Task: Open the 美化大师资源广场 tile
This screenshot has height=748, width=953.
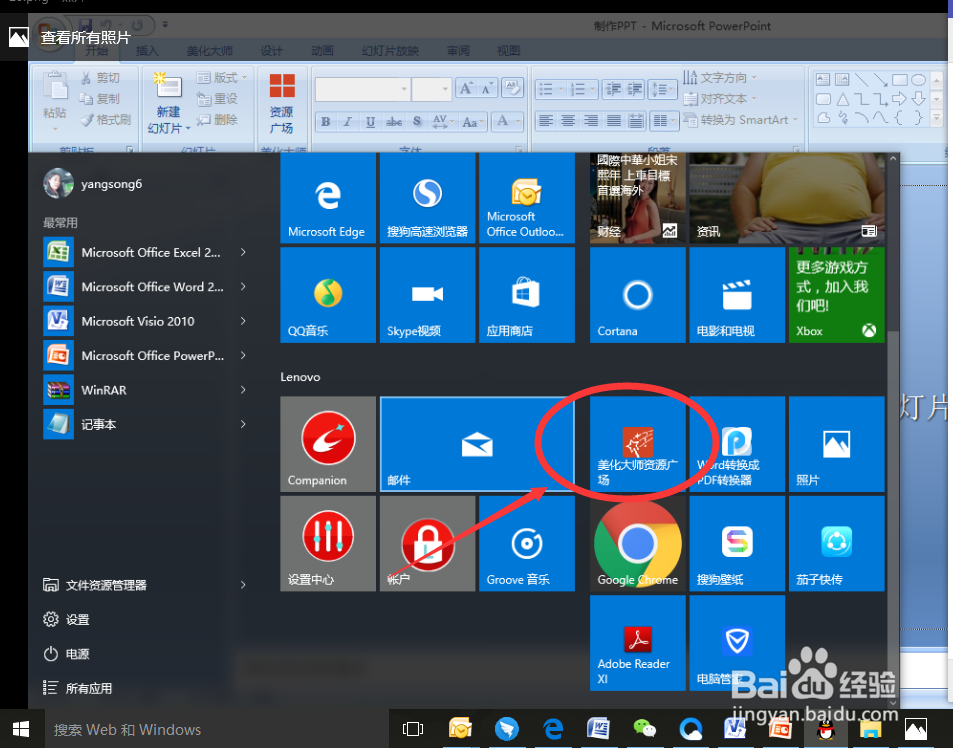Action: pyautogui.click(x=638, y=444)
